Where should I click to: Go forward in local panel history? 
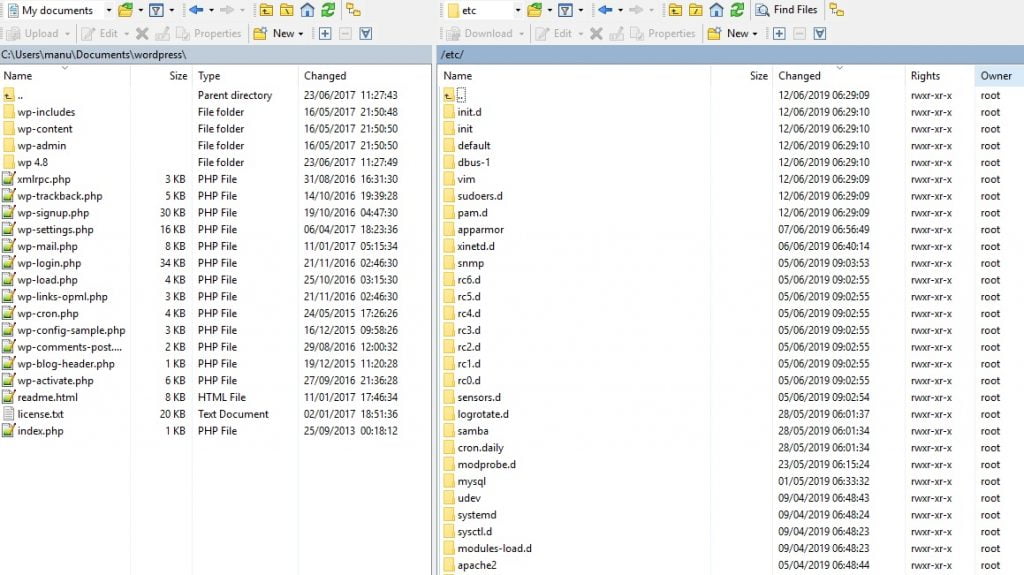[227, 10]
